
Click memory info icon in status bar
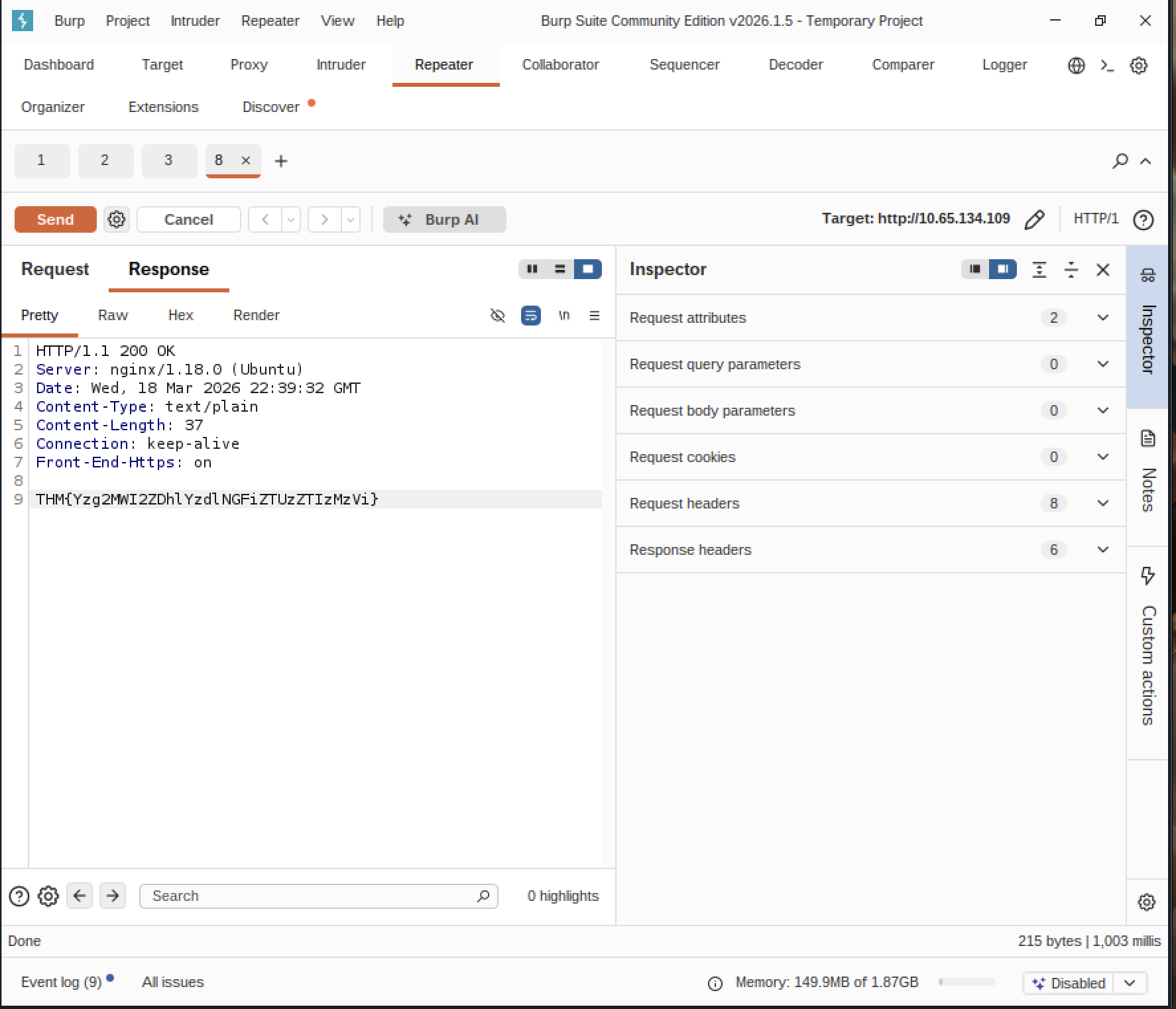click(x=715, y=983)
